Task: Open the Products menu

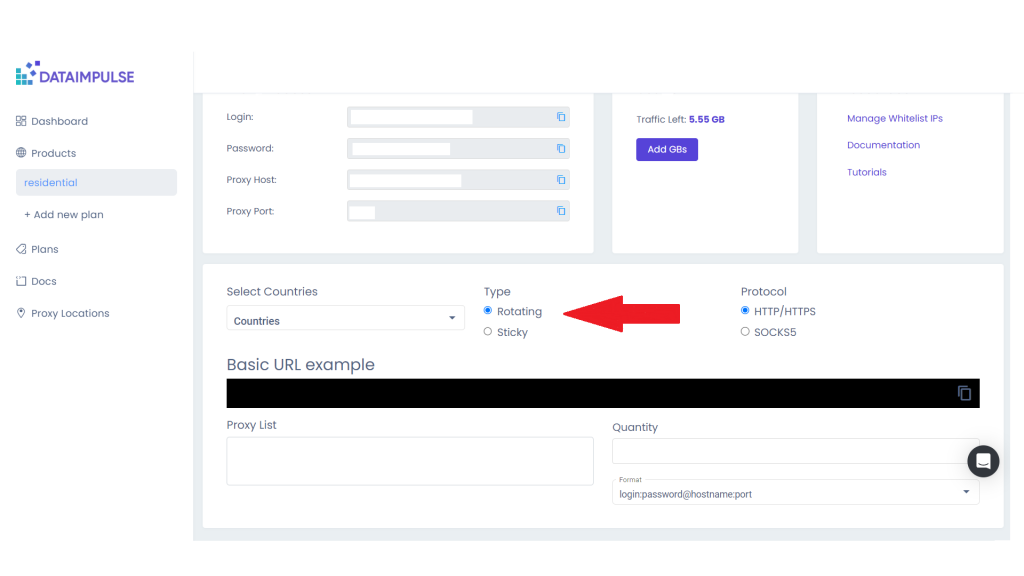Action: 54,153
